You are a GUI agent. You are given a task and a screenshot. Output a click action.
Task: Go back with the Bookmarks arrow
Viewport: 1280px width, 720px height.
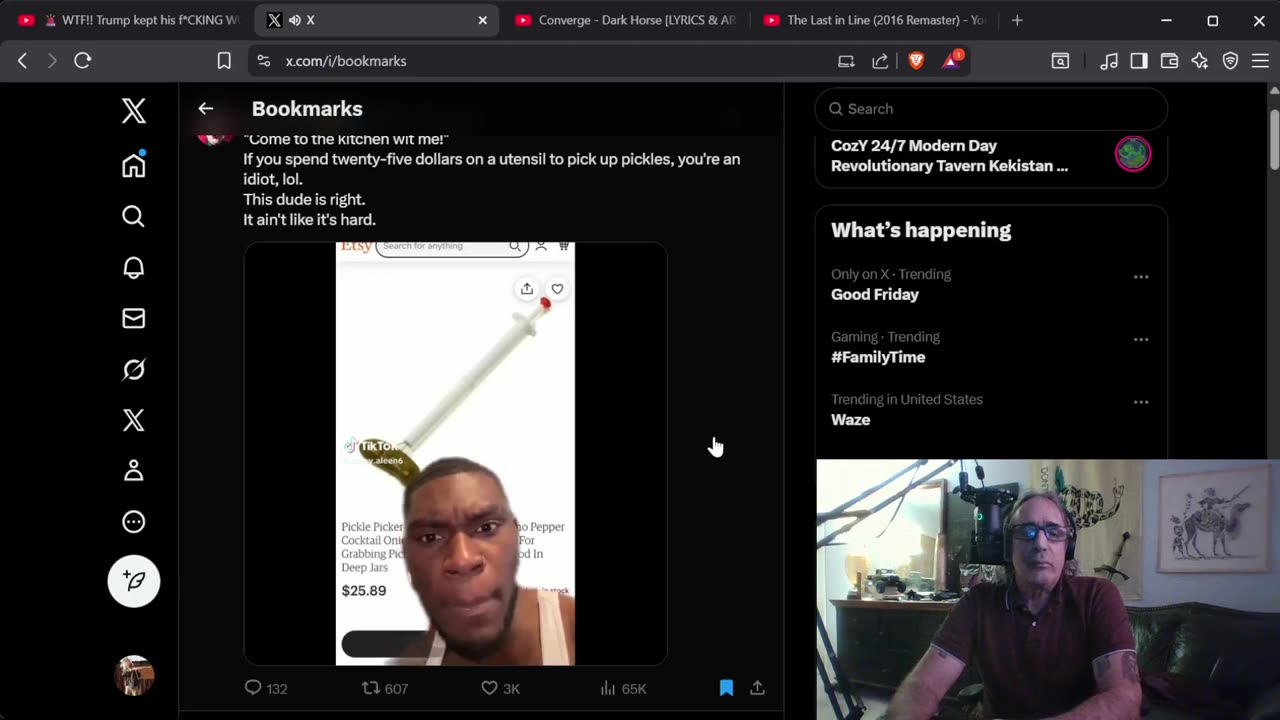point(205,109)
